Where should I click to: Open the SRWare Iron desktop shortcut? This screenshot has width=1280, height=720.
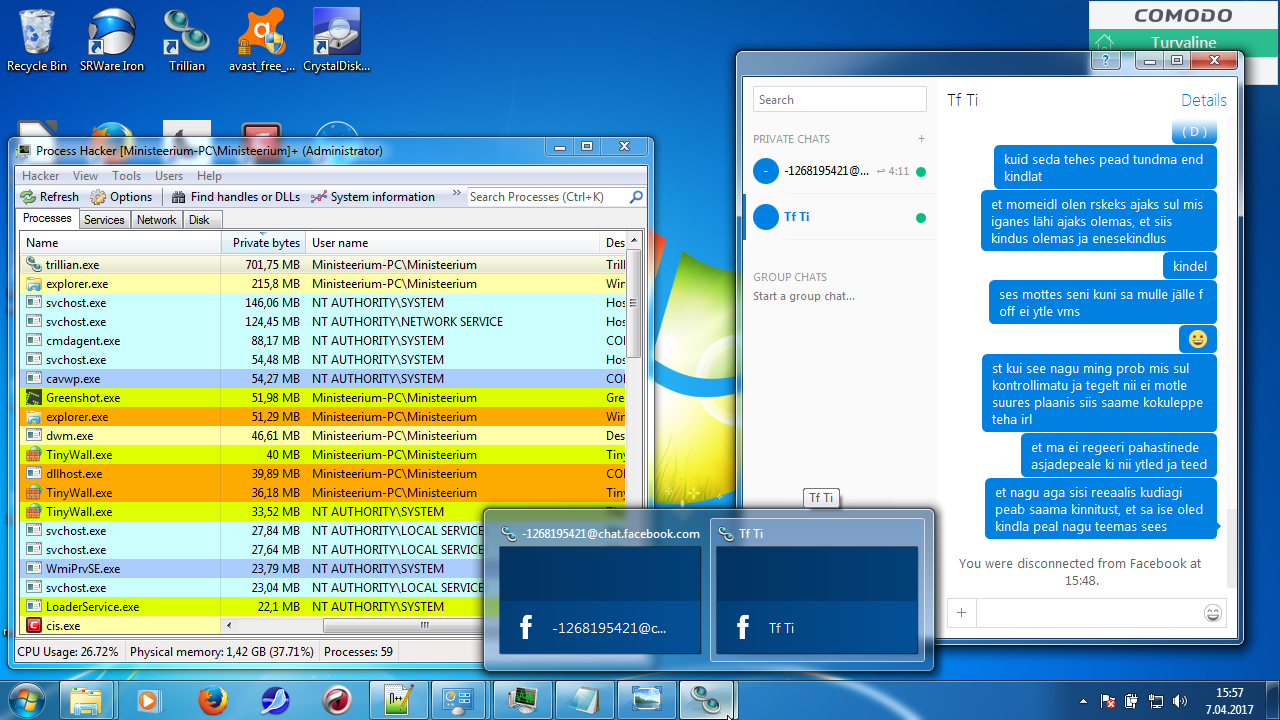coord(112,40)
